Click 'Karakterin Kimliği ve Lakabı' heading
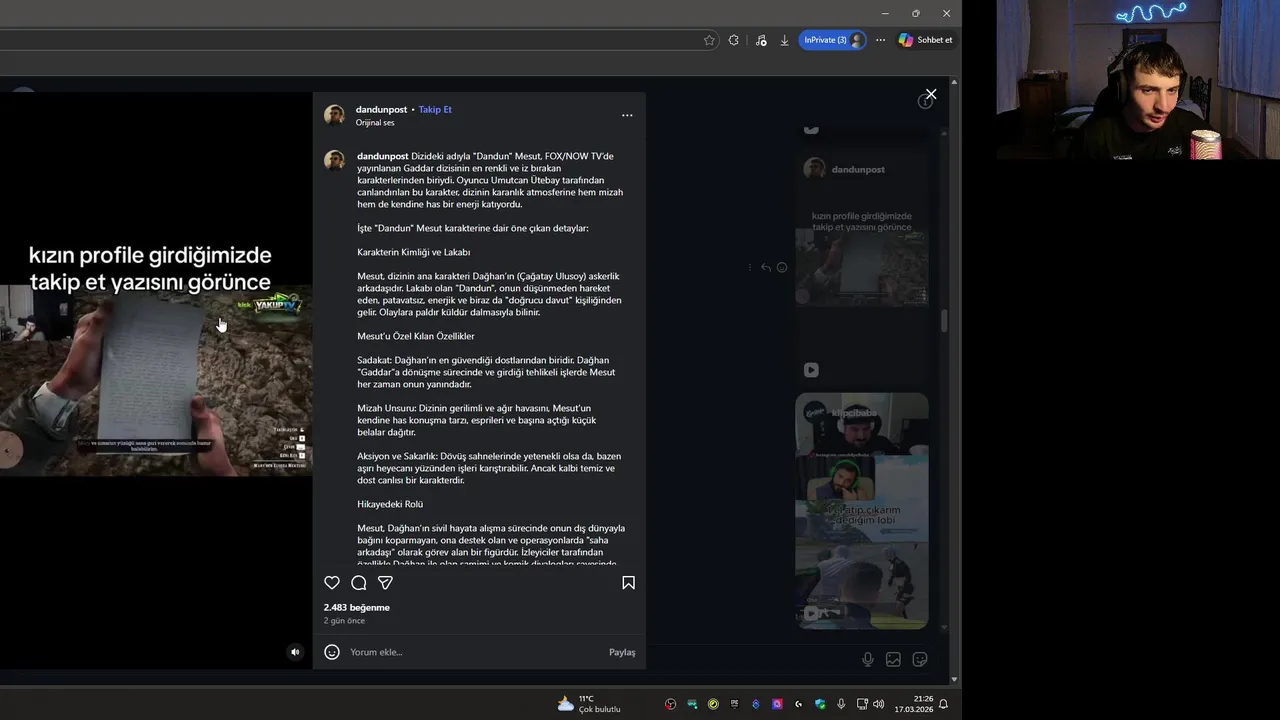Screen dimensions: 1280x720 (414, 252)
